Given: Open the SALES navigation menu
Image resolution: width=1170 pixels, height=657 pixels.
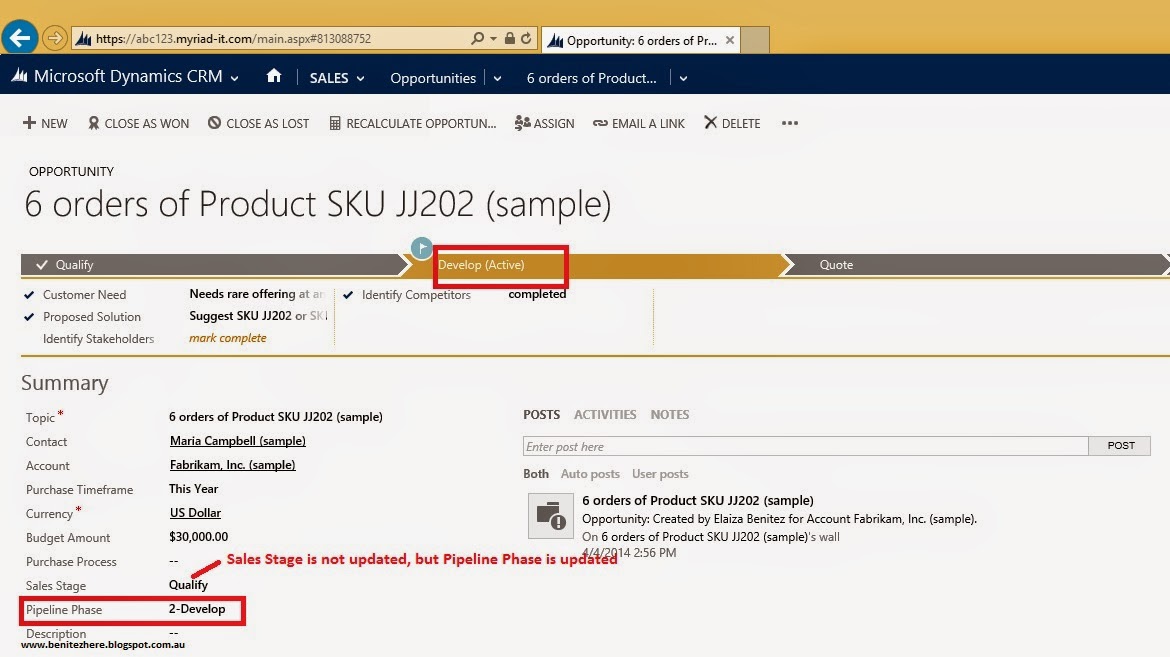Looking at the screenshot, I should (x=329, y=78).
